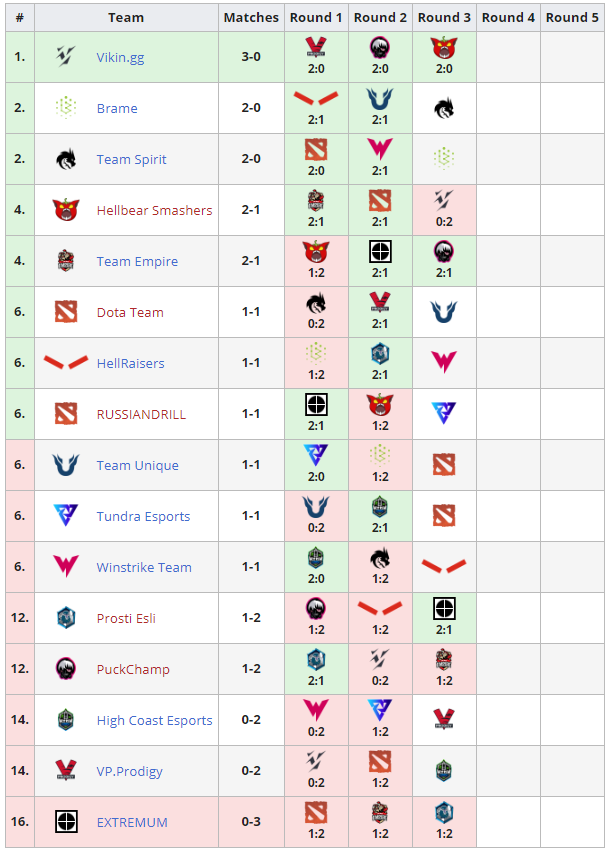Click the EXTREMUM crosshair logo icon
611x853 pixels.
click(x=66, y=822)
